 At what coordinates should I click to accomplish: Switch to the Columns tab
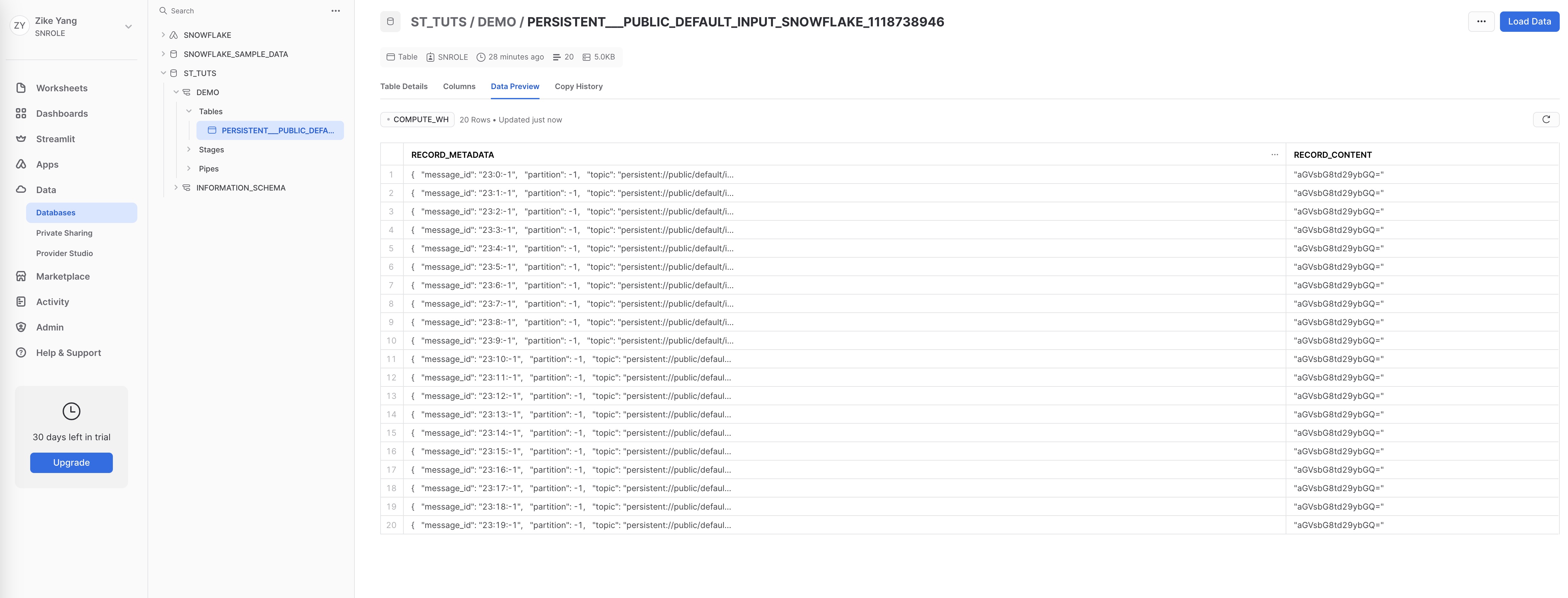tap(459, 87)
